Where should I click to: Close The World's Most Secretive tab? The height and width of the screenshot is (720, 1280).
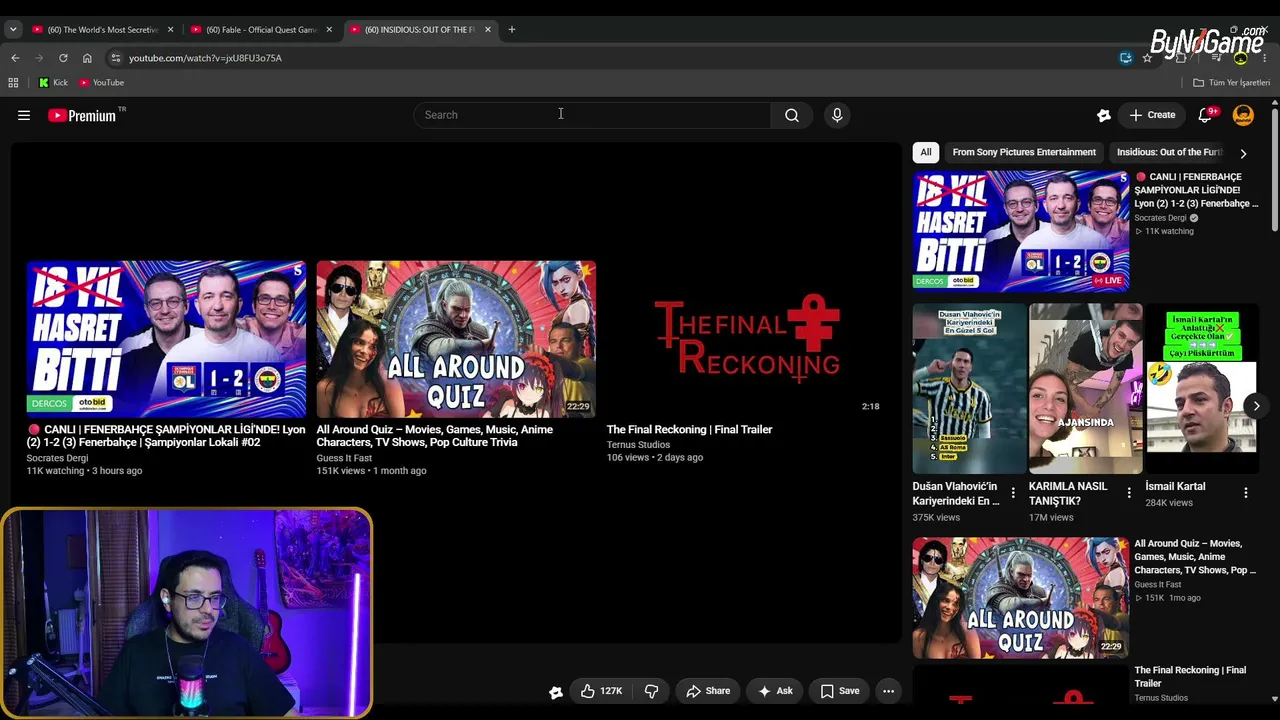point(170,30)
